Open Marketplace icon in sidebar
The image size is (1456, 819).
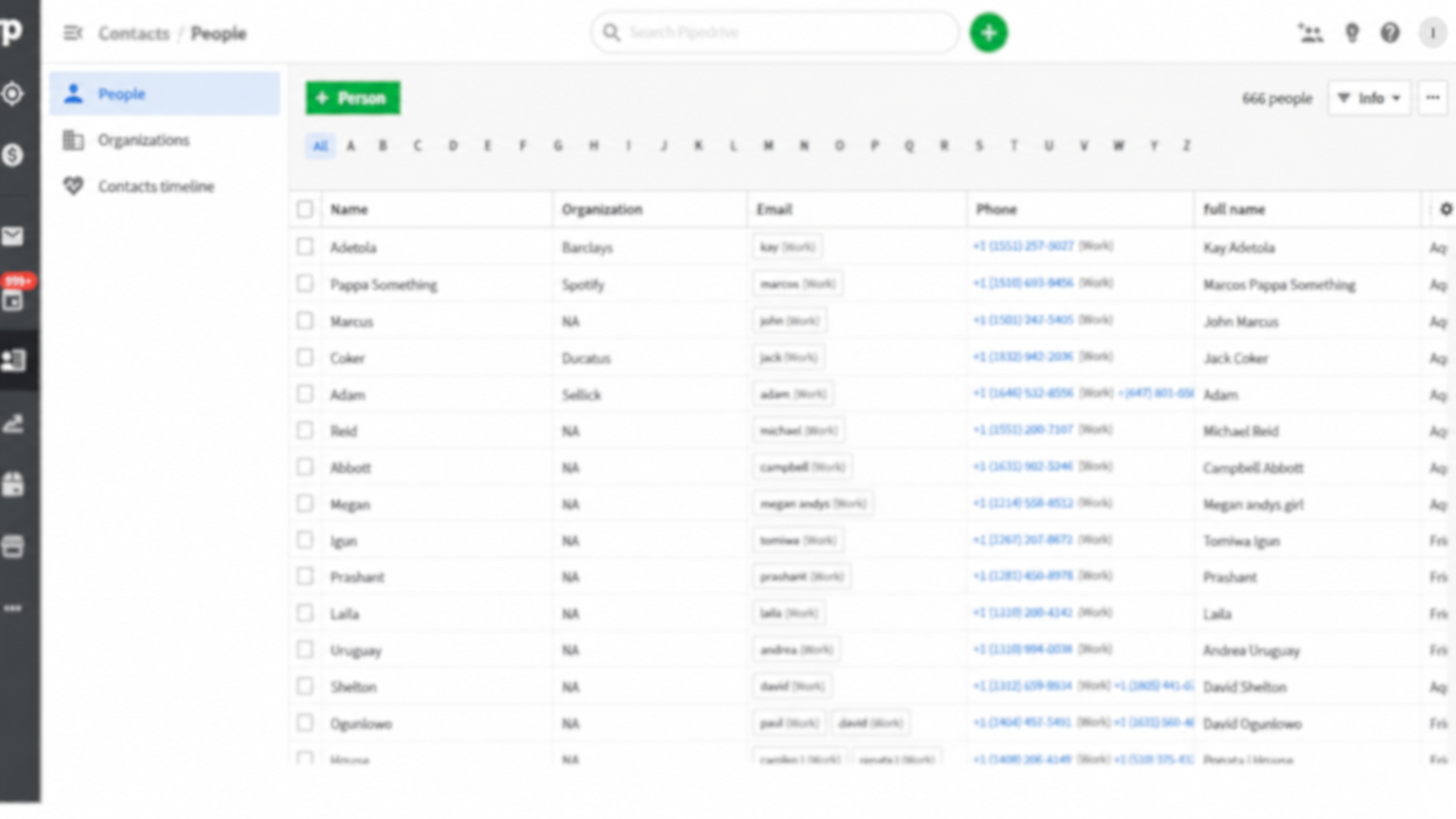(13, 546)
